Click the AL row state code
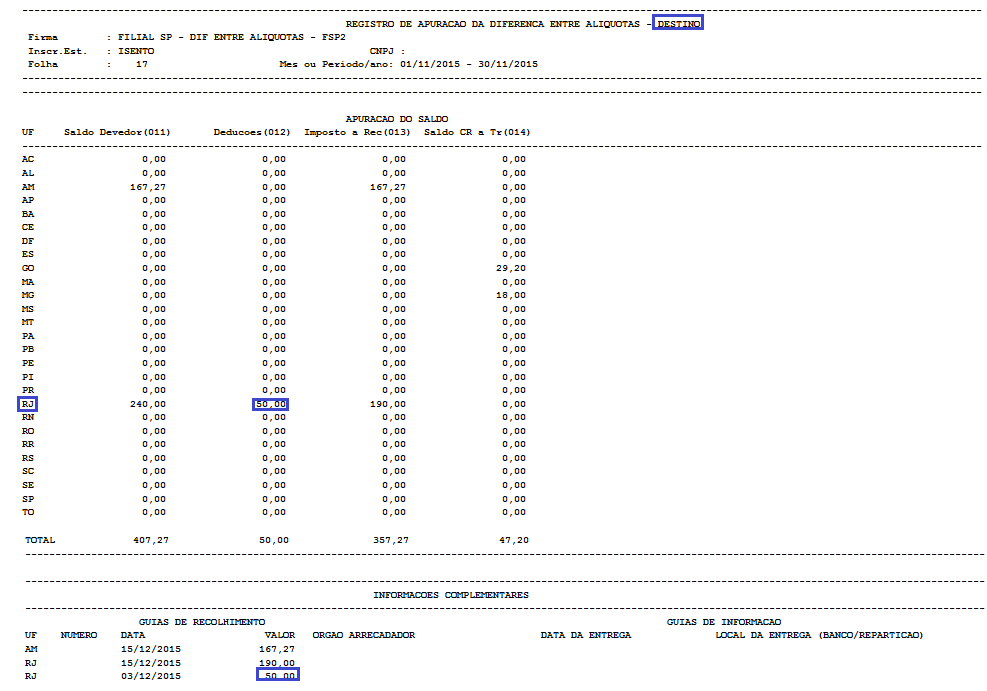 (x=28, y=173)
